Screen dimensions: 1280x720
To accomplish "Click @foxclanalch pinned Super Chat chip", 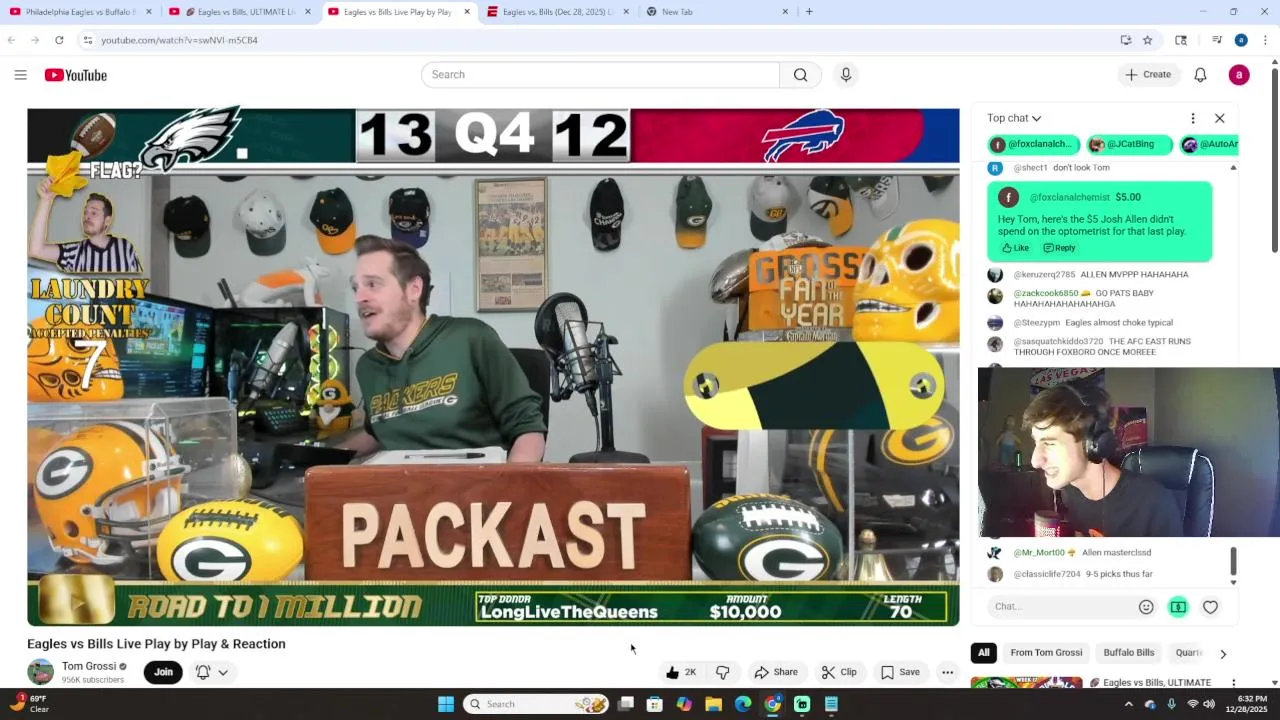I will pos(1034,144).
